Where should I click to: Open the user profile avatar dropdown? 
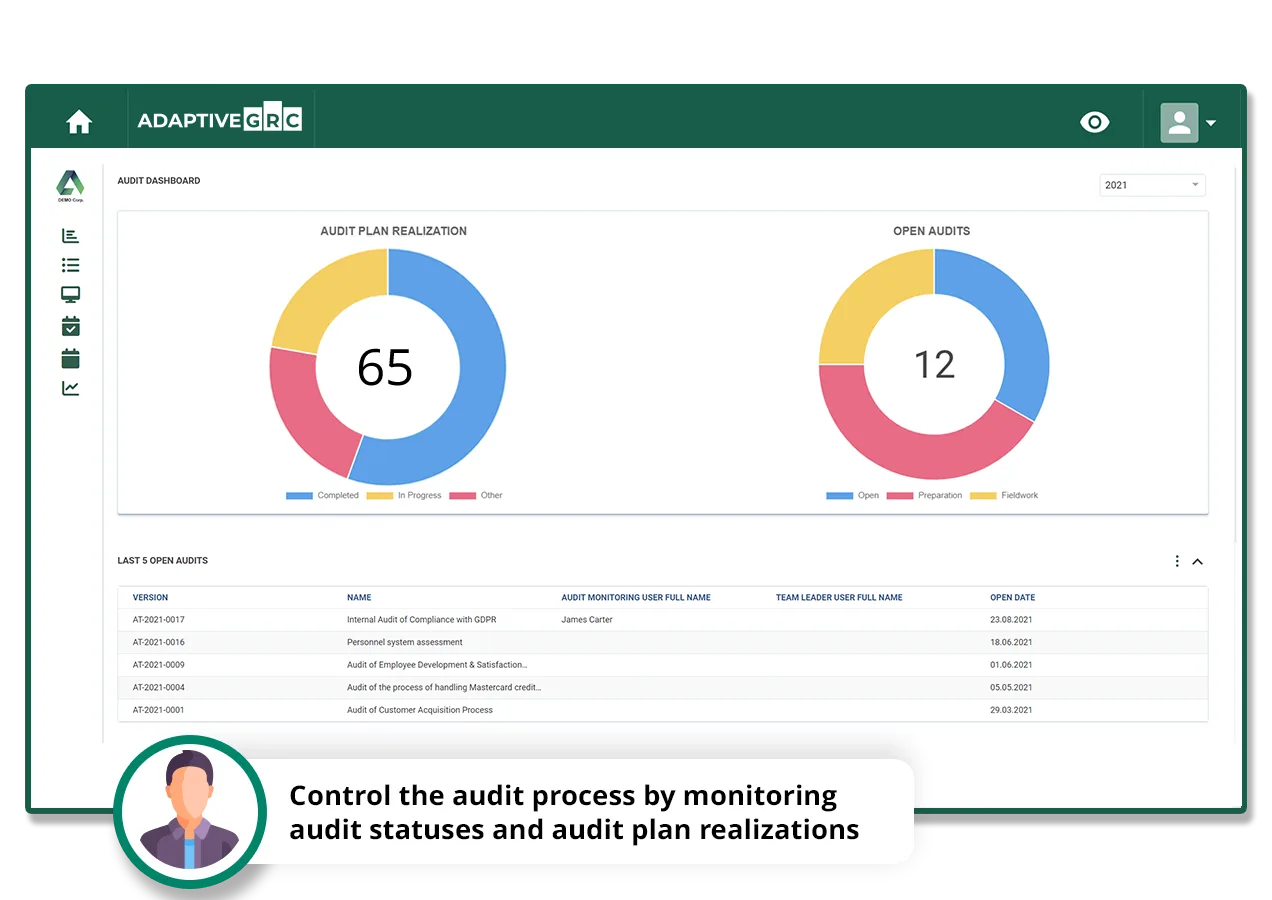(x=1188, y=122)
